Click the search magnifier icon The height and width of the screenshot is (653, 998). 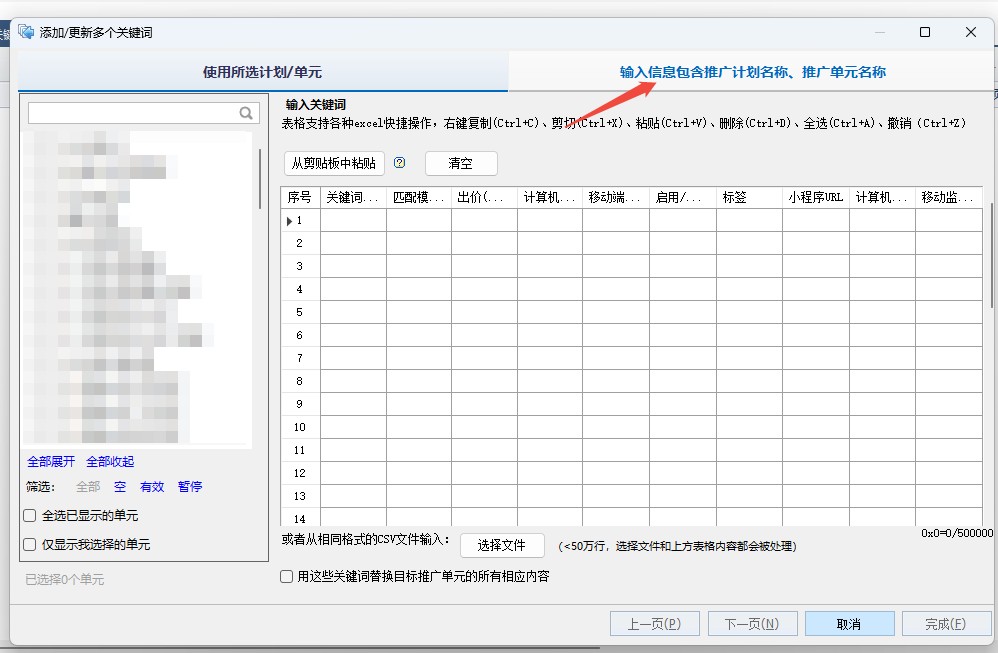[246, 113]
